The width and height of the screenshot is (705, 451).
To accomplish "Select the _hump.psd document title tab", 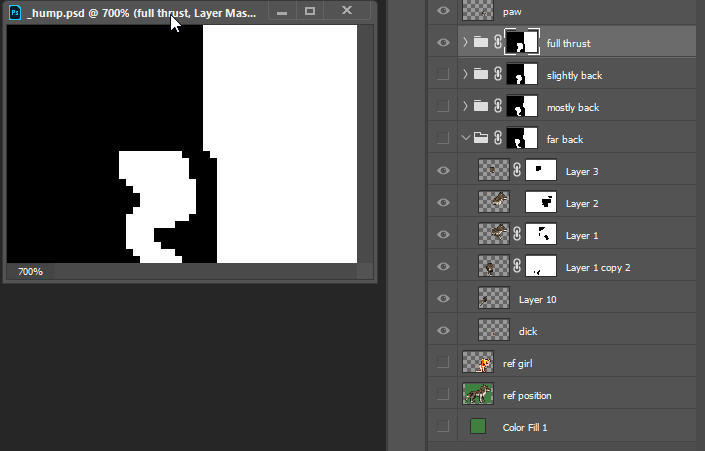I will (x=140, y=14).
